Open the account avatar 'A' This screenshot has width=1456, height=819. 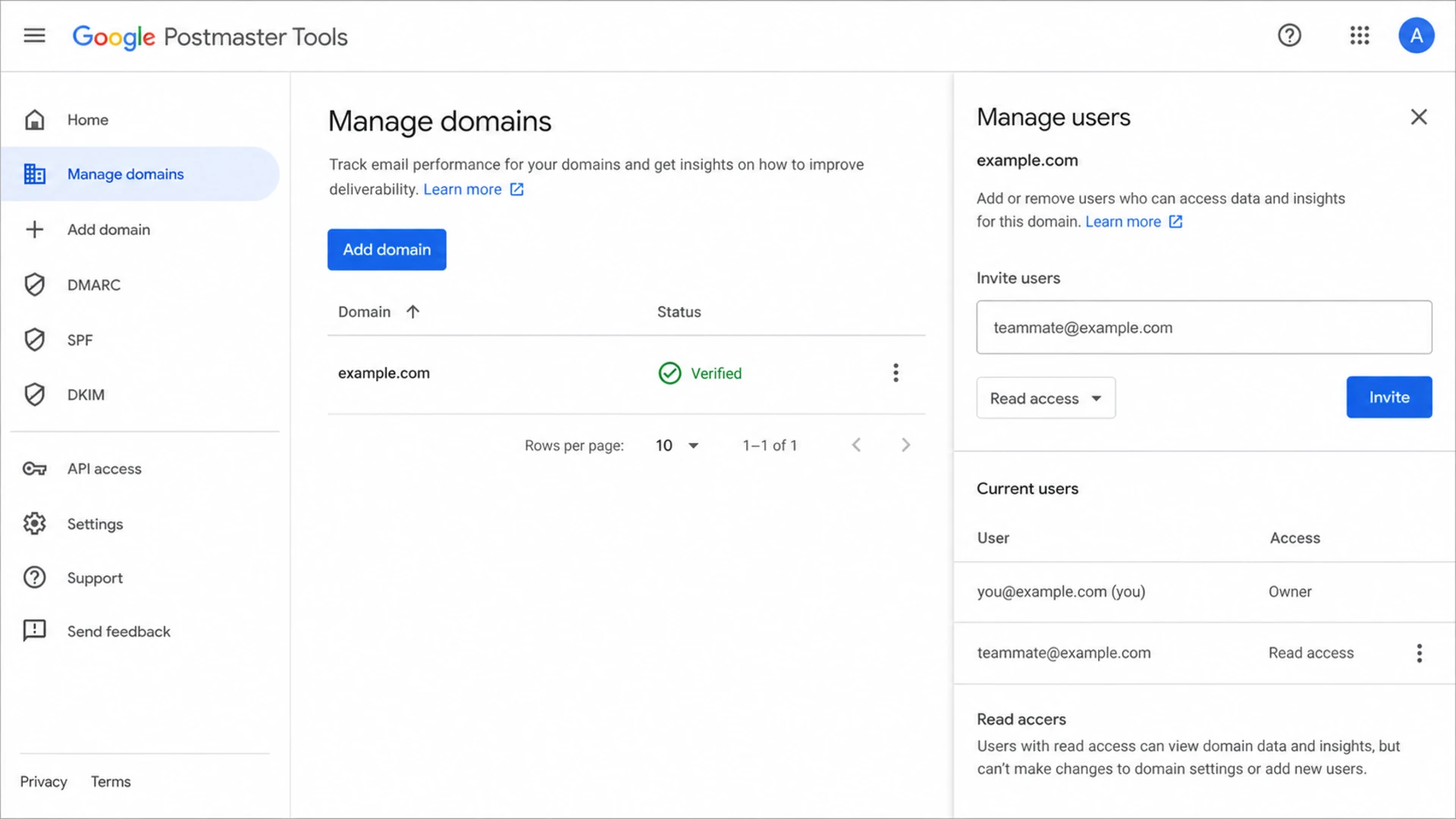[1416, 36]
